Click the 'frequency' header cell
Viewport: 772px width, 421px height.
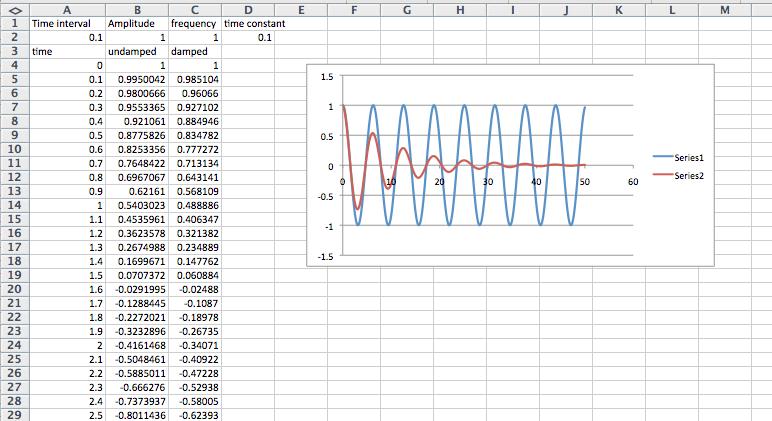click(195, 23)
